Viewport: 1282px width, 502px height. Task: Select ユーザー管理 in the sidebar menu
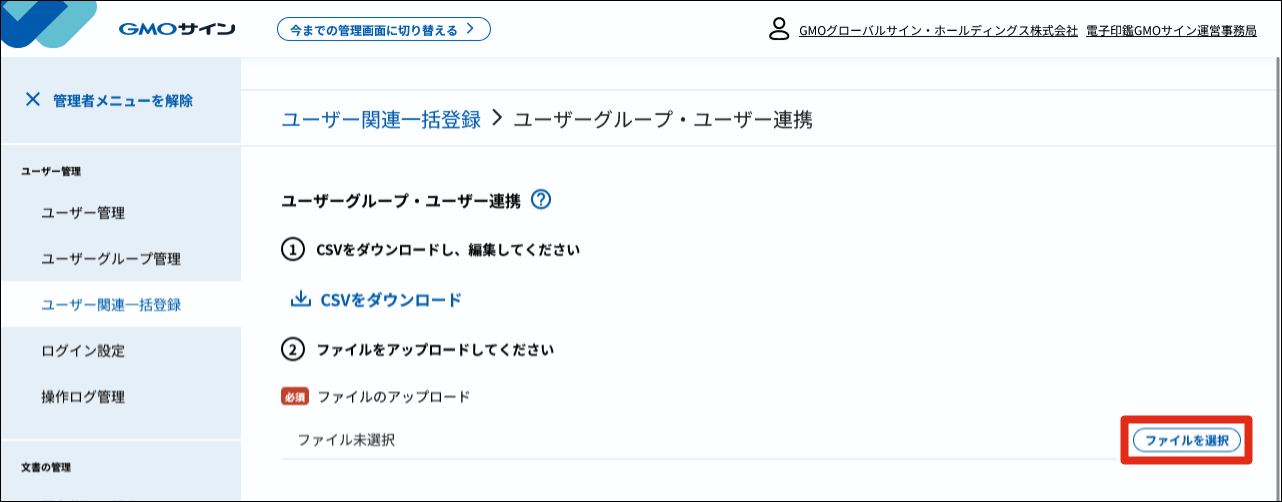tap(83, 213)
